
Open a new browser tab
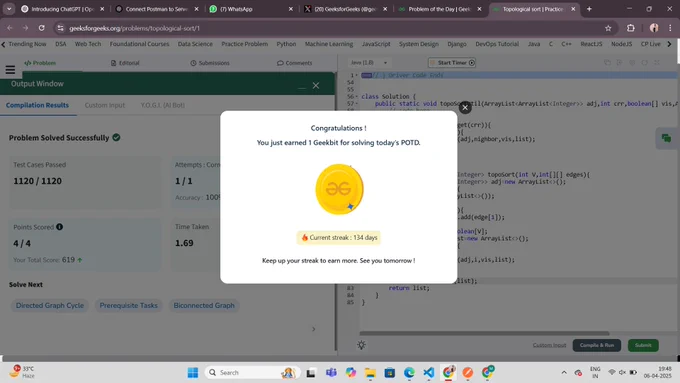click(x=589, y=9)
